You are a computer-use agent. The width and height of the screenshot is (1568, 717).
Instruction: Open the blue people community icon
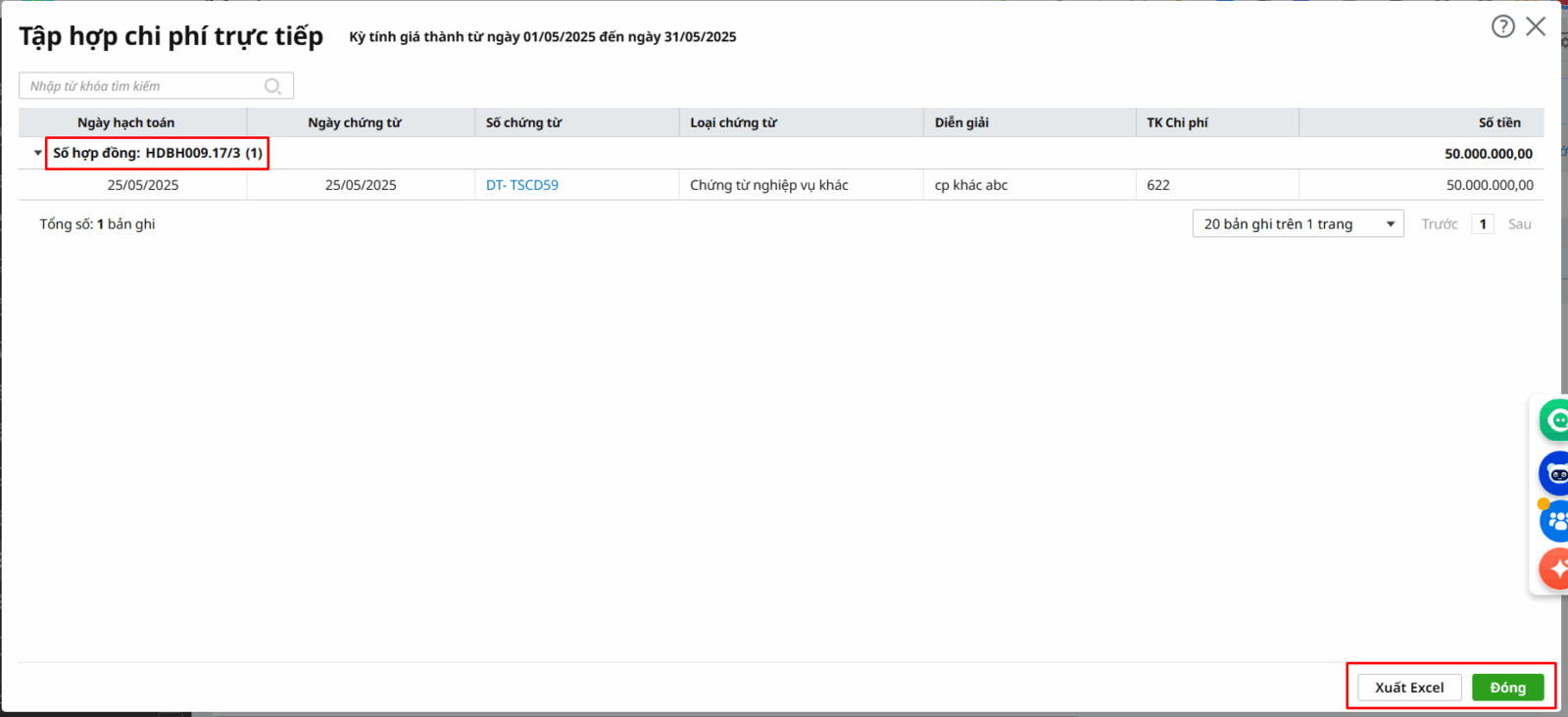pos(1555,521)
